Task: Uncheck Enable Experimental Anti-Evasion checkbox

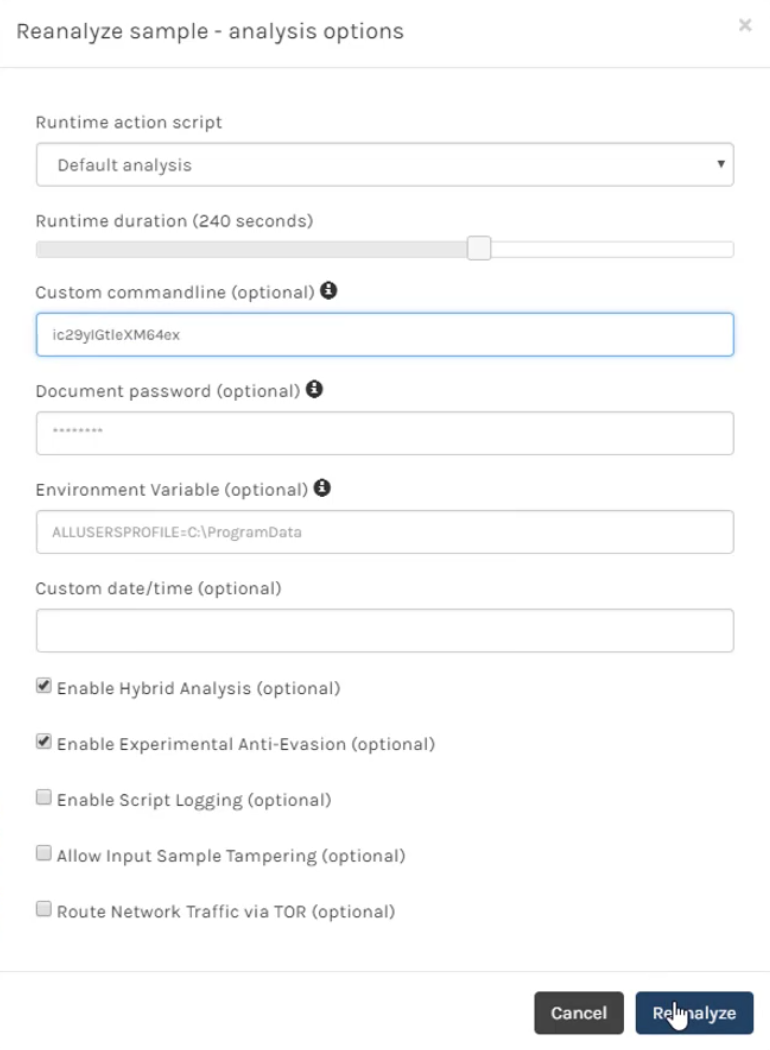Action: 44,741
